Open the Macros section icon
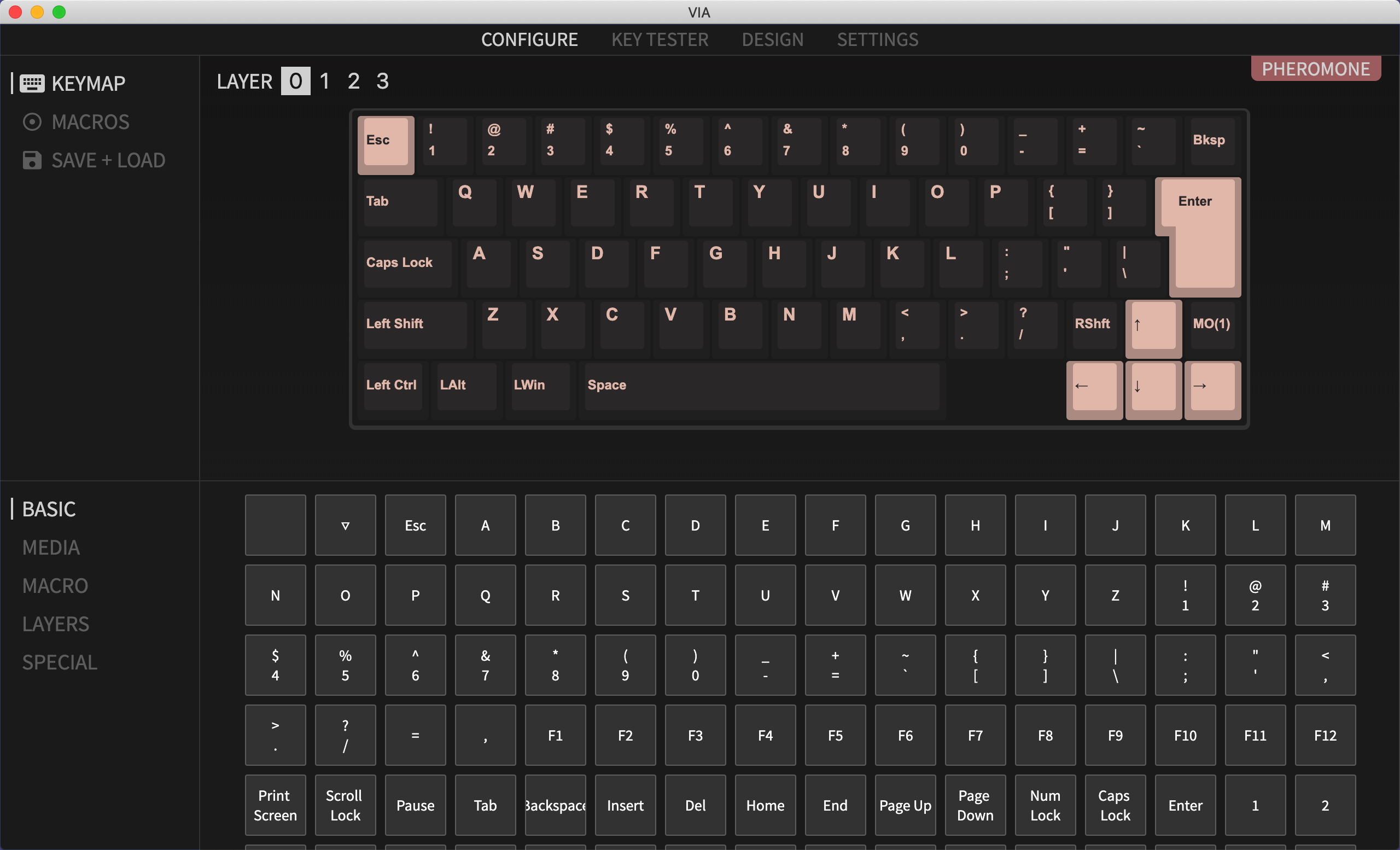 (32, 122)
